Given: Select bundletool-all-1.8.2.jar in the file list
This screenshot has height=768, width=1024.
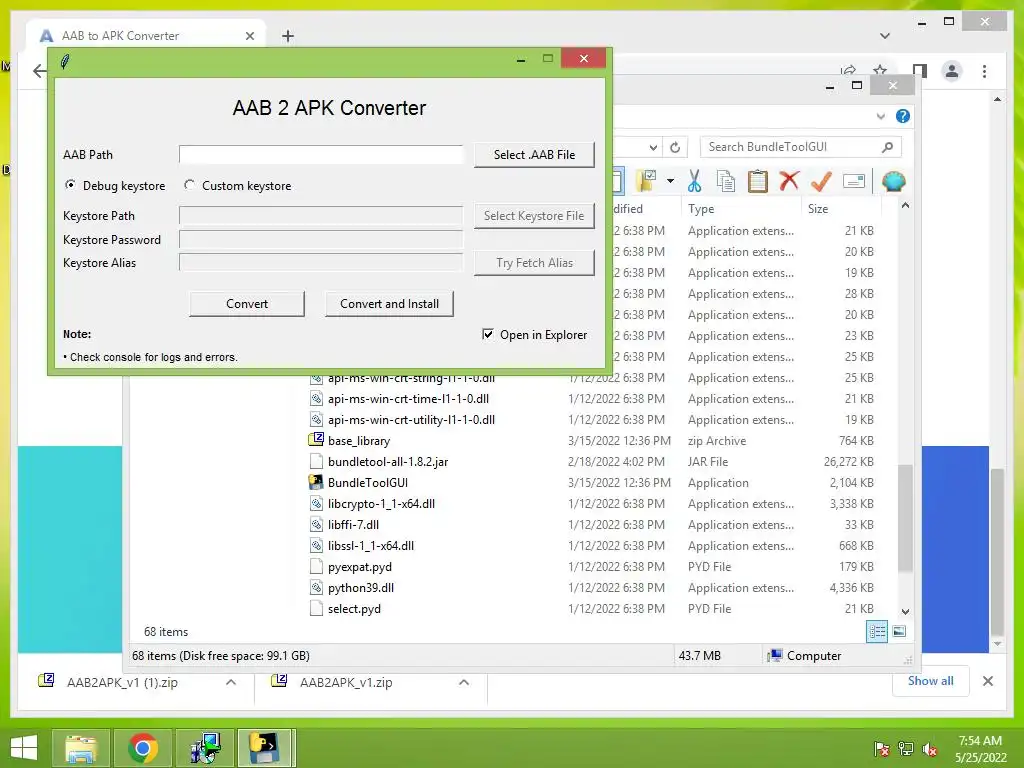Looking at the screenshot, I should (388, 462).
